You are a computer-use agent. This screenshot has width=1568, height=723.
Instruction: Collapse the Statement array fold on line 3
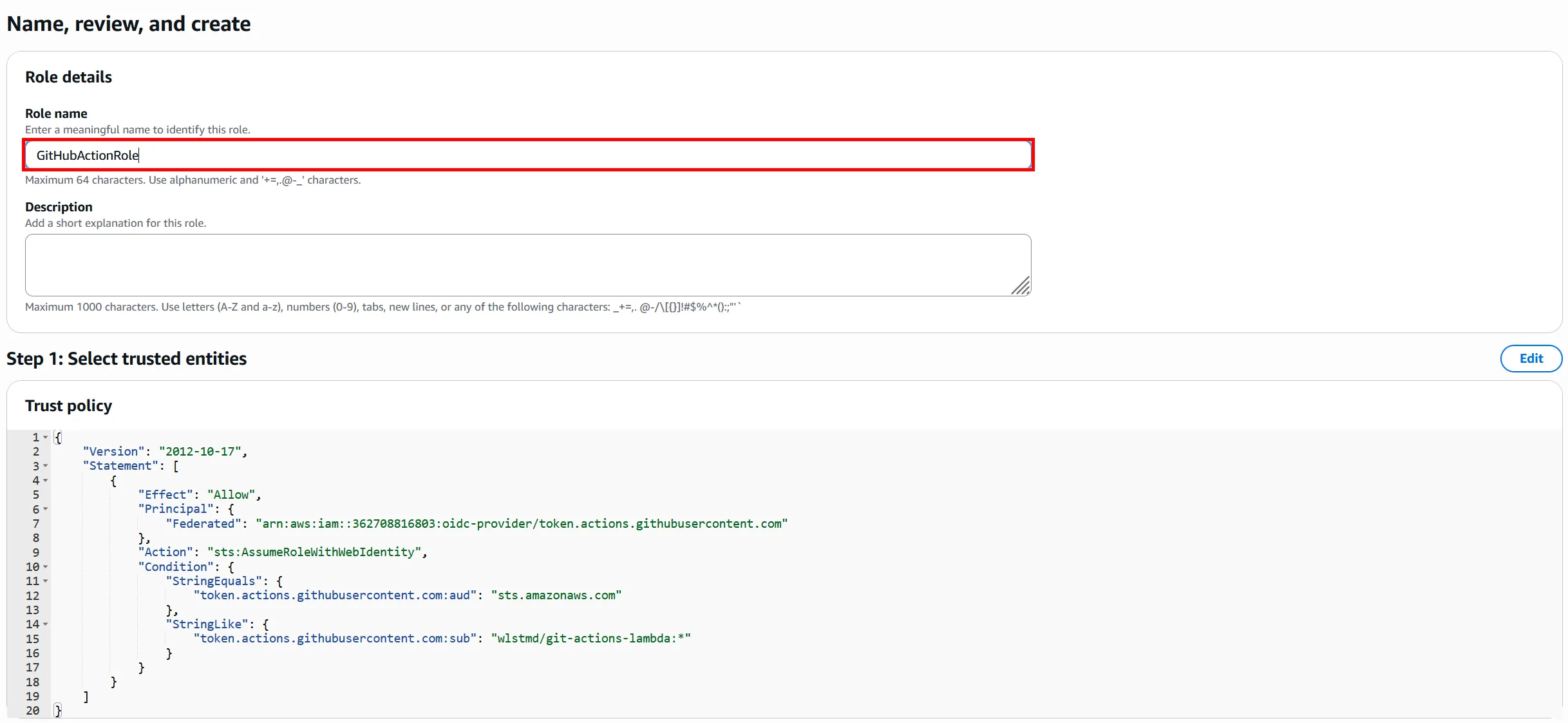[x=46, y=466]
